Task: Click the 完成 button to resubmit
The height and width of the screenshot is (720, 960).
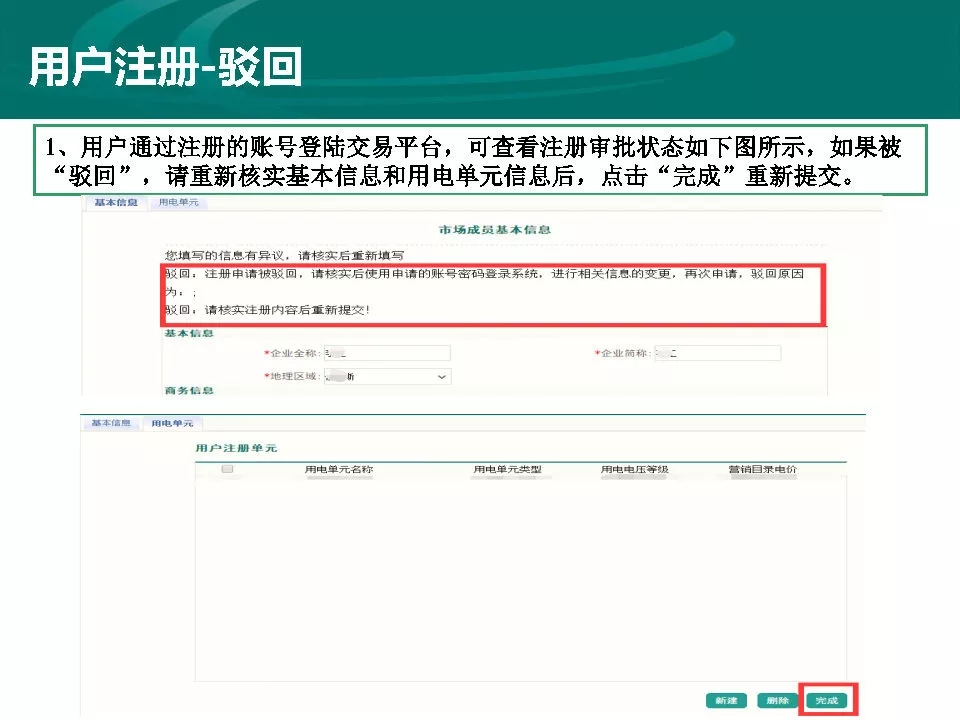Action: 826,701
